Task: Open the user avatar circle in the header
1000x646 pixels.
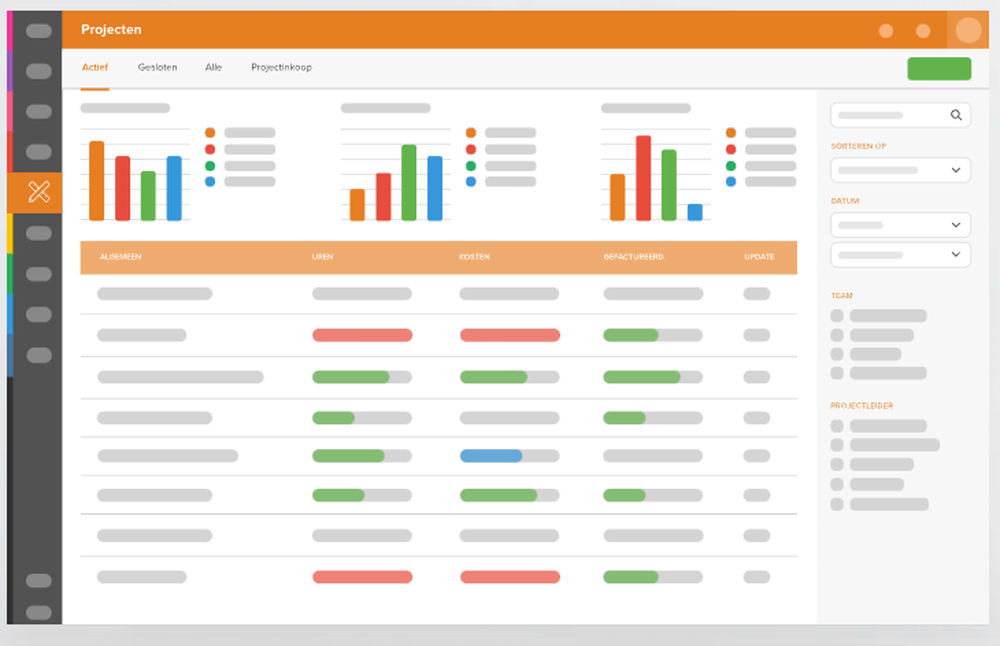Action: tap(968, 30)
